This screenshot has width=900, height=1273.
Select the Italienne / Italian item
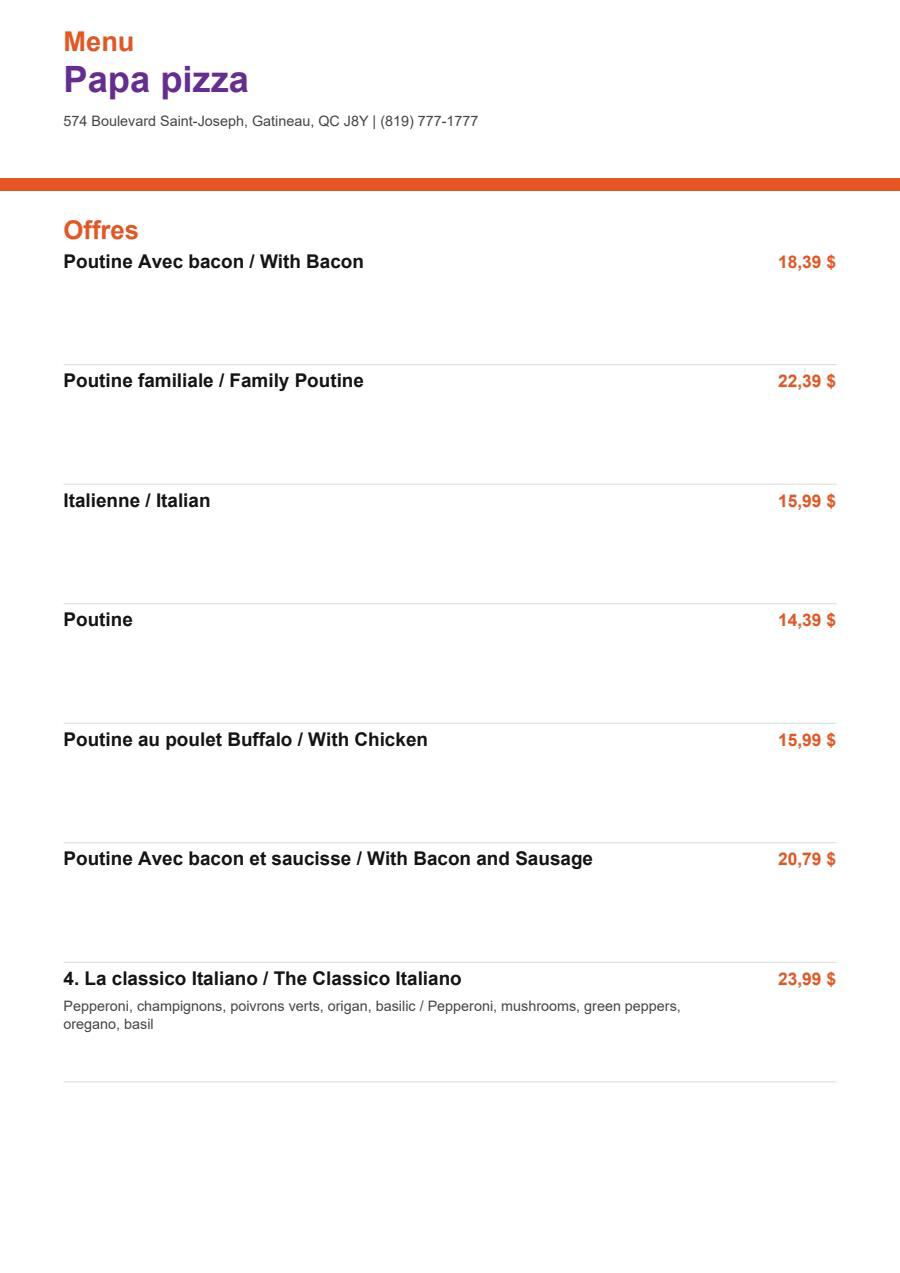click(x=137, y=501)
